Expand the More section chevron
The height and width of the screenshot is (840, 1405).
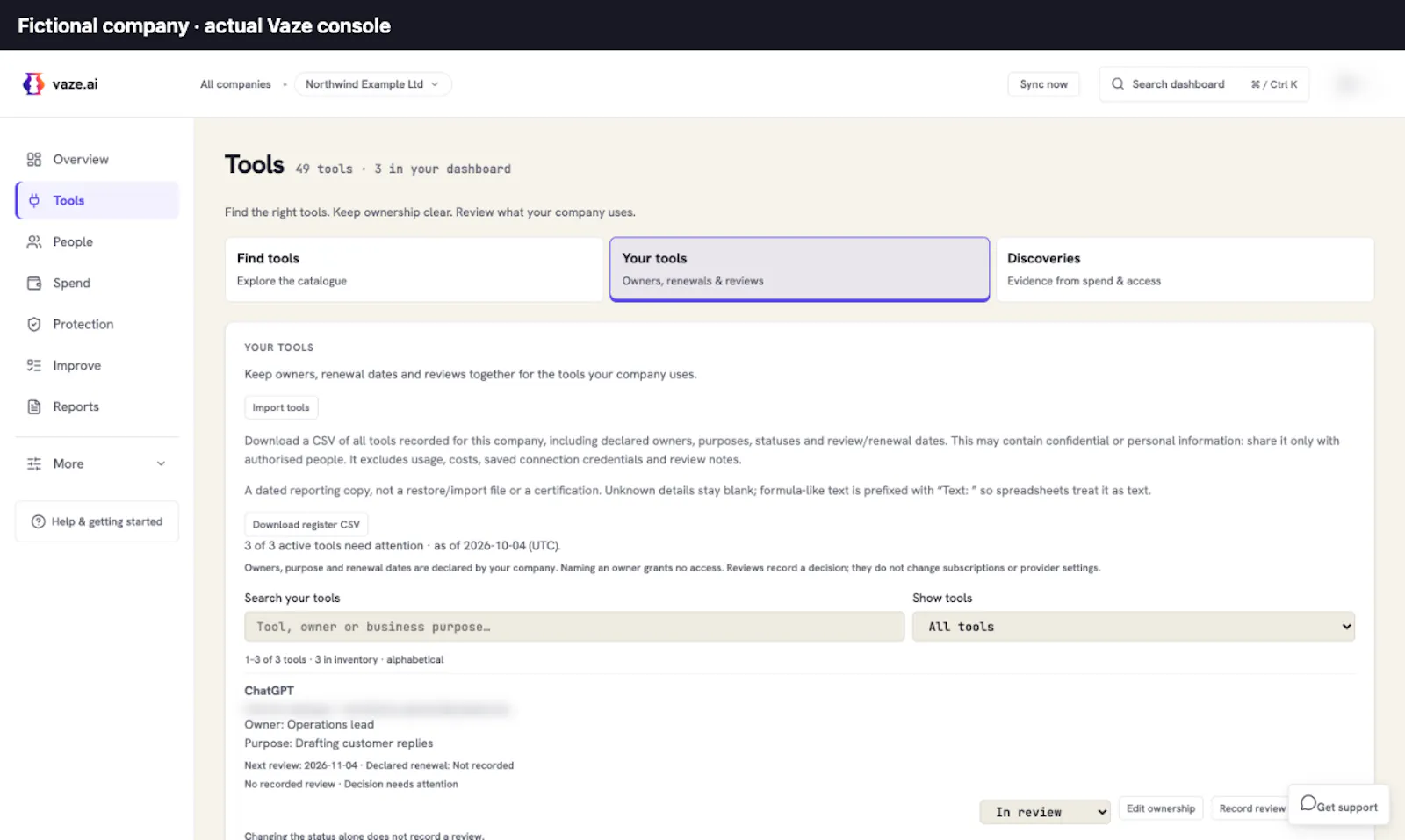161,463
